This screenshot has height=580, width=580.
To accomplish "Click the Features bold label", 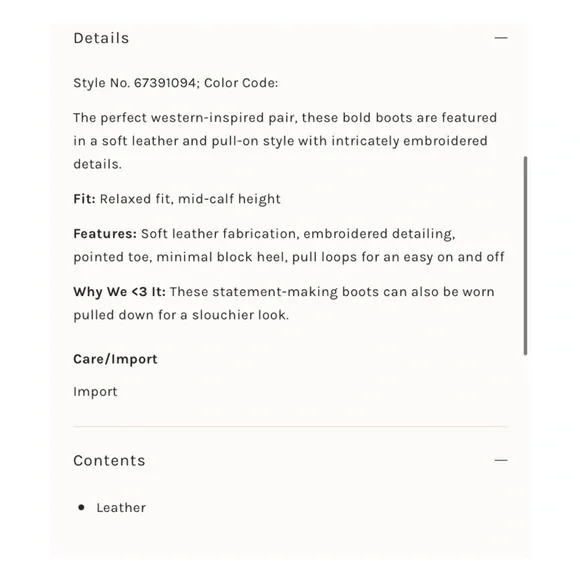I will coord(105,234).
